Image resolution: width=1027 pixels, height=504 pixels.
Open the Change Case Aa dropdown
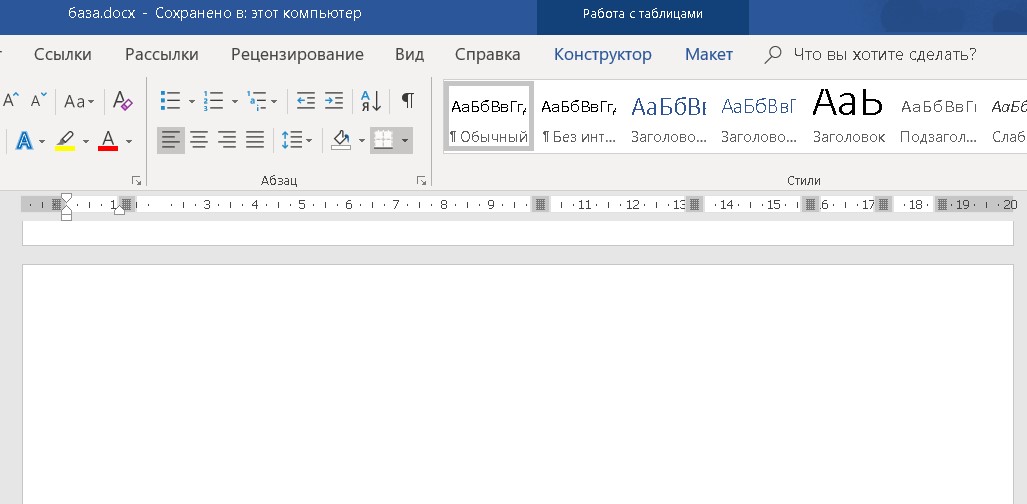click(79, 101)
